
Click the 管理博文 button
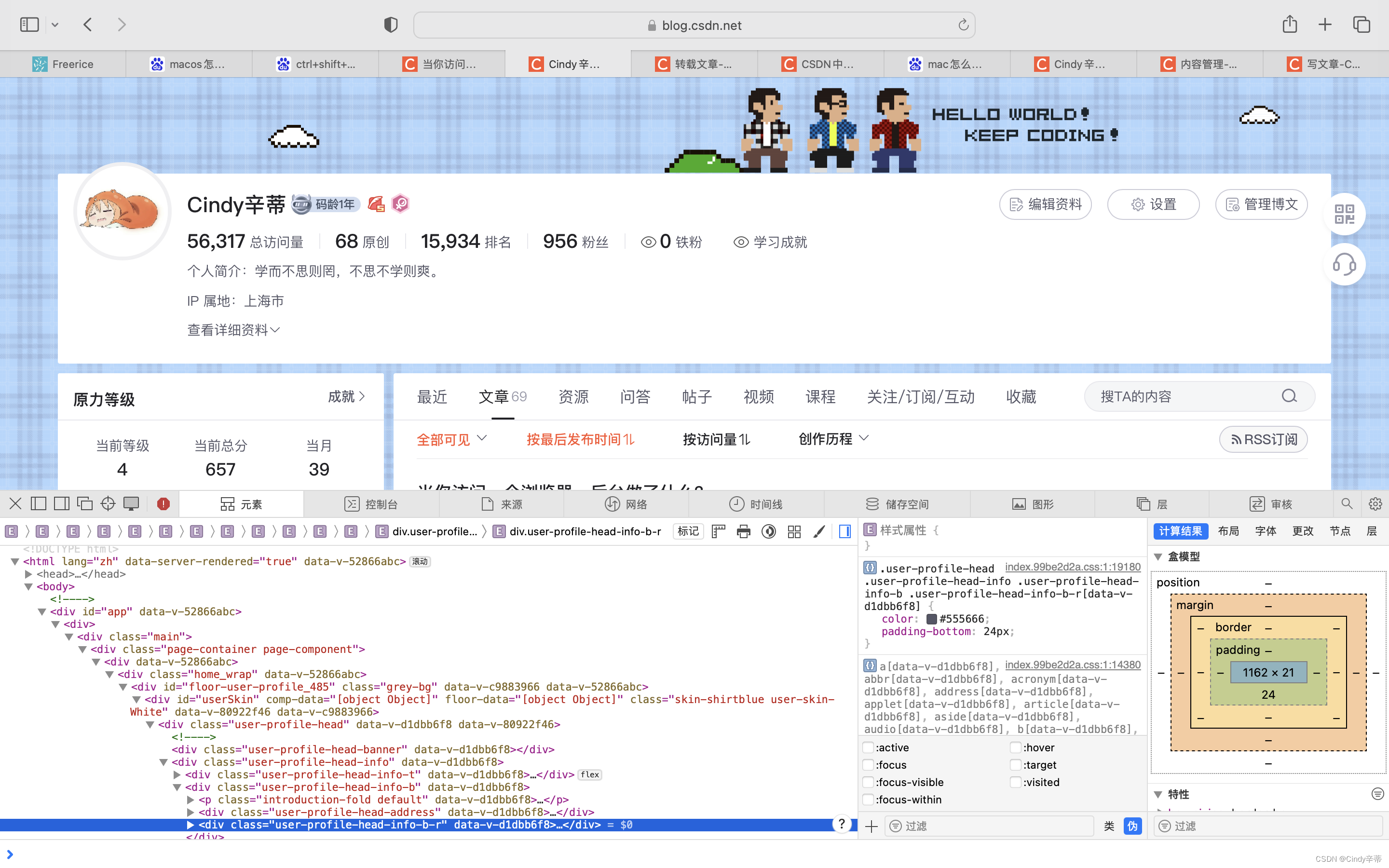pos(1261,204)
